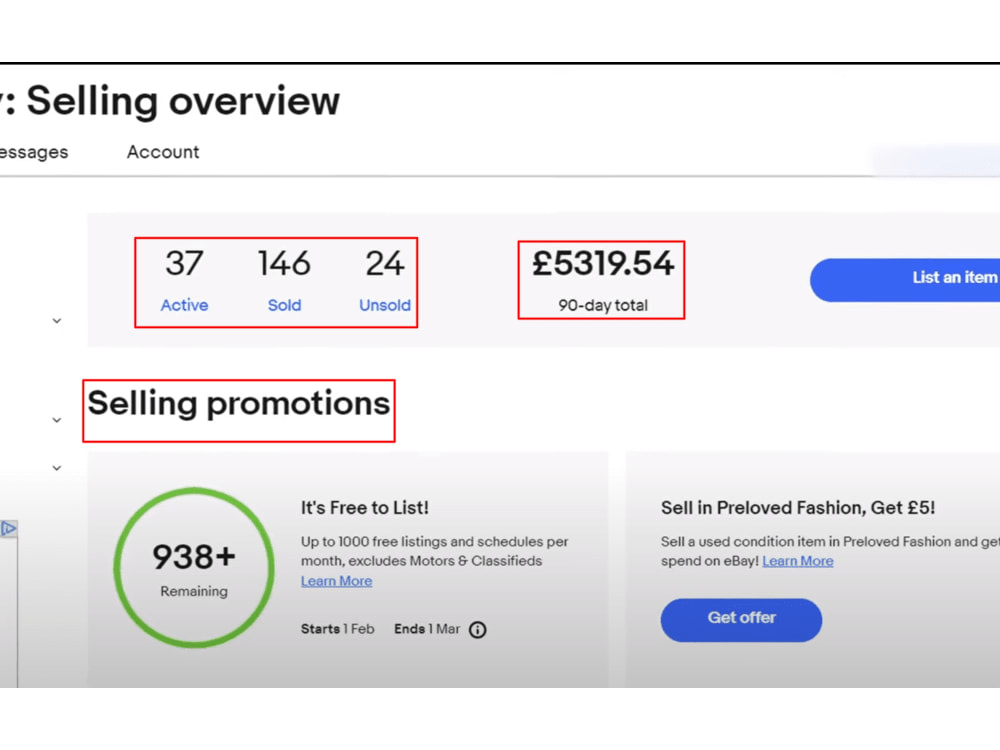Image resolution: width=1000 pixels, height=750 pixels.
Task: Expand the first sidebar chevron near Active count
Action: pyautogui.click(x=57, y=321)
